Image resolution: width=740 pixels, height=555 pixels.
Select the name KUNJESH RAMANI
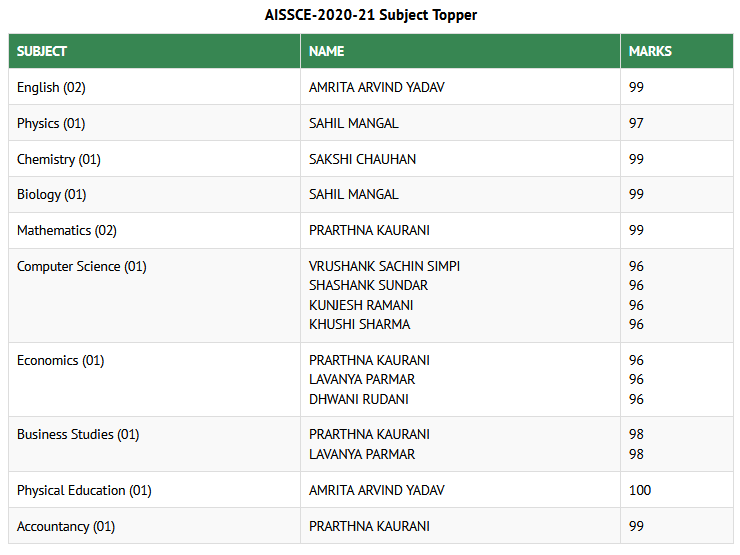click(361, 305)
